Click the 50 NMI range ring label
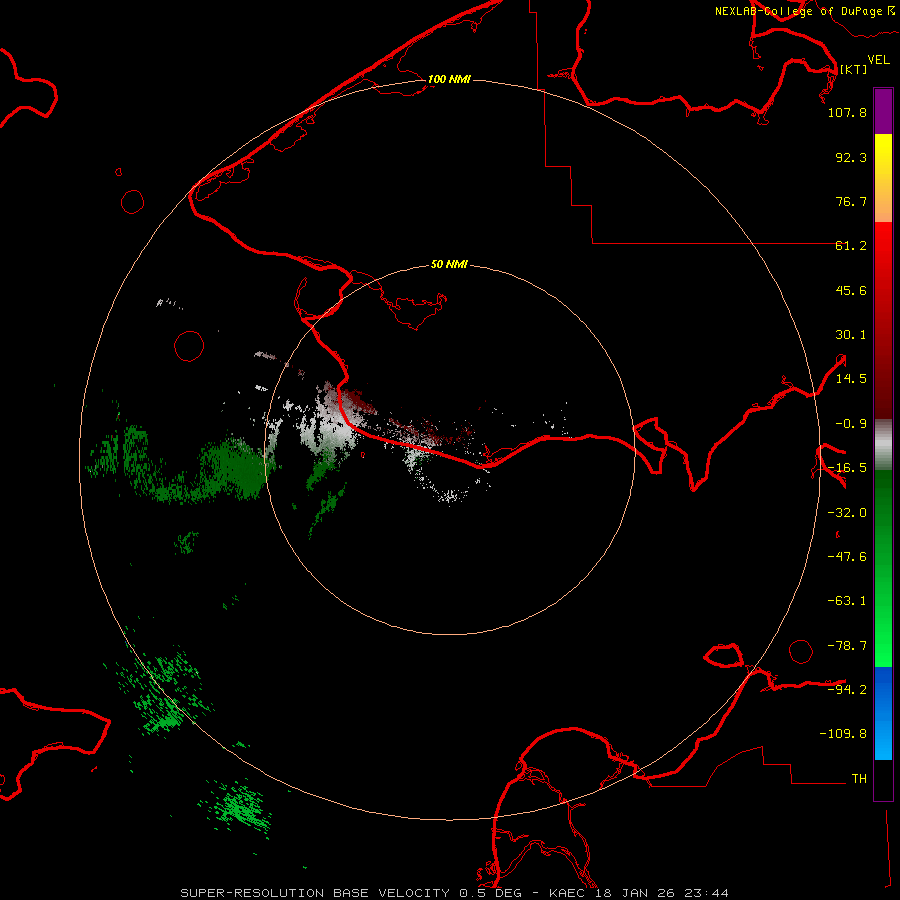900x900 pixels. 449,264
